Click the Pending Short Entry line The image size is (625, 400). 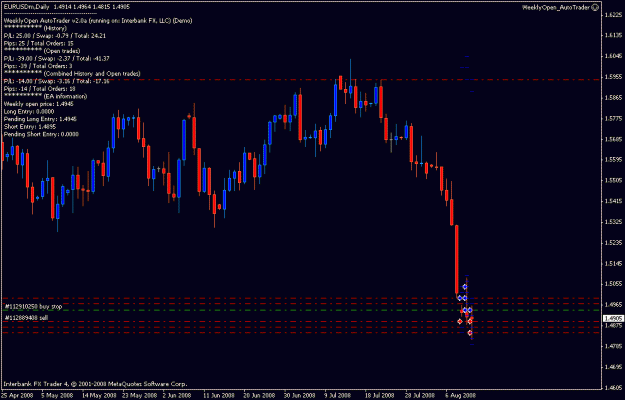[x=41, y=134]
